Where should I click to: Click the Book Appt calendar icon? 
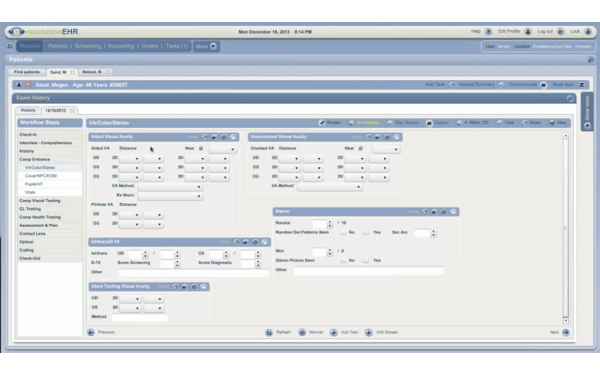tap(582, 85)
